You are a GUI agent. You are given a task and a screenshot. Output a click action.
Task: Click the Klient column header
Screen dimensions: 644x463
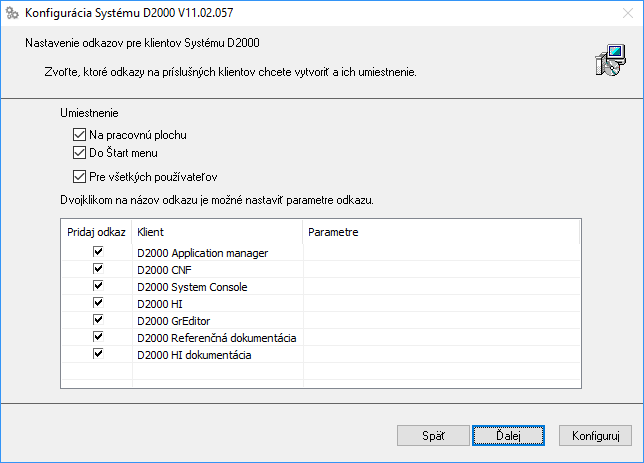217,232
